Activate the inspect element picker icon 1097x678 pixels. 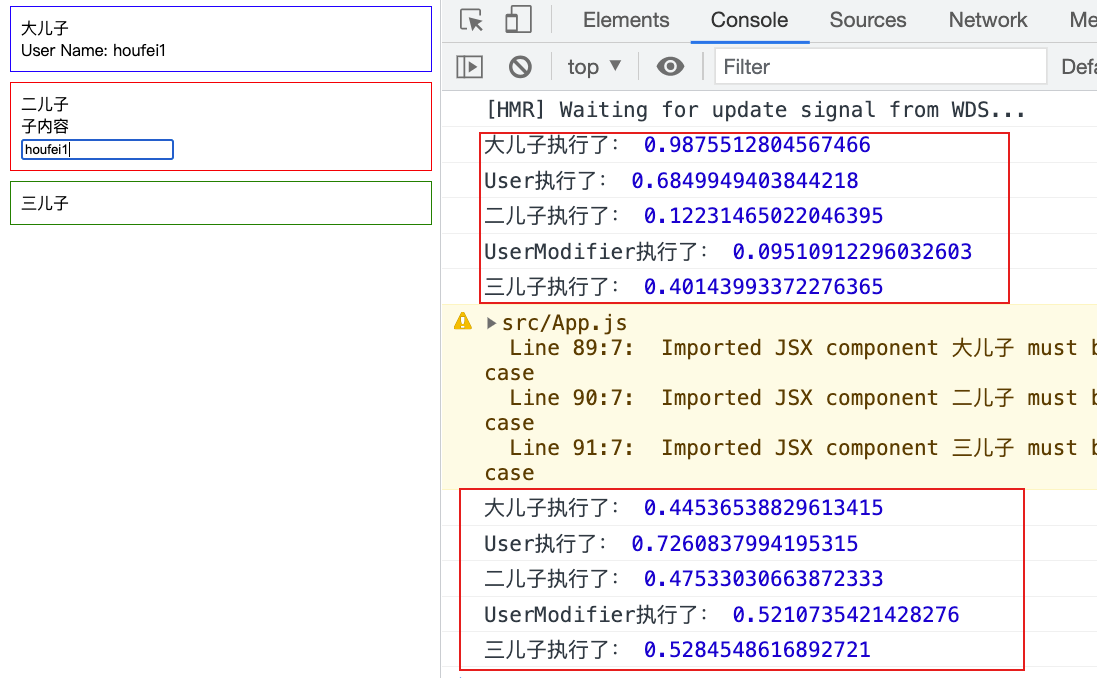click(x=472, y=20)
